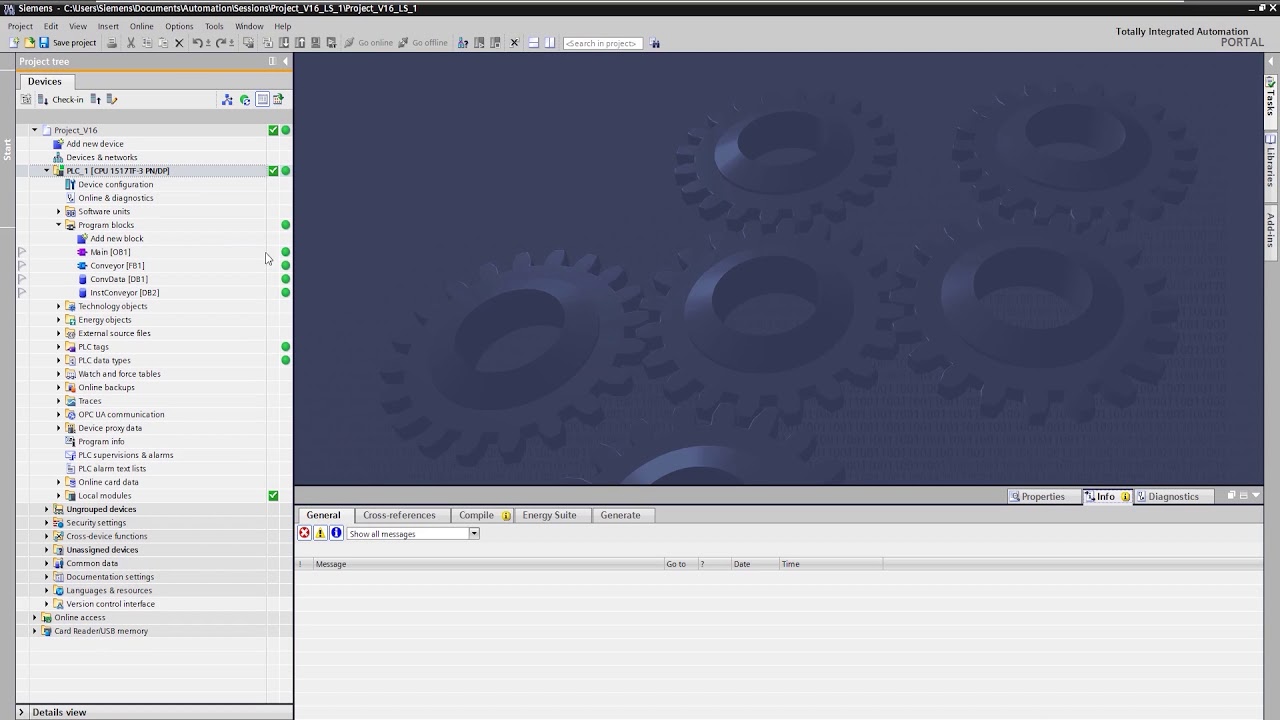Click Go offline in the toolbar

(x=422, y=43)
